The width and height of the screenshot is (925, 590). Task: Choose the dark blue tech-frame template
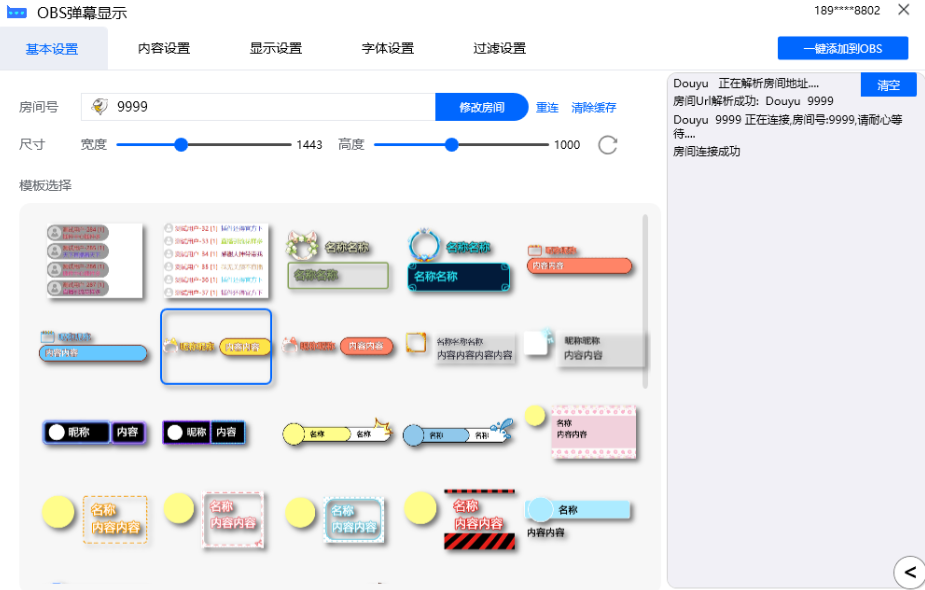458,260
